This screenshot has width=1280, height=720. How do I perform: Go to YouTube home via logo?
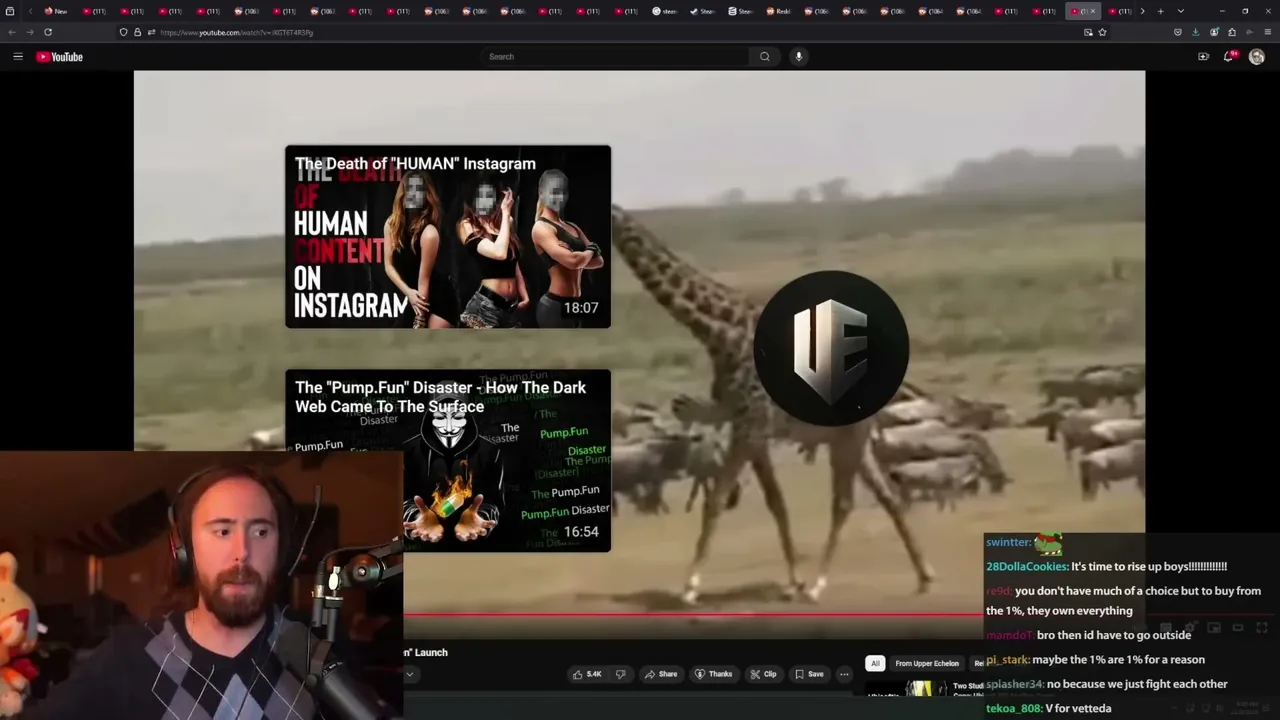click(x=60, y=57)
